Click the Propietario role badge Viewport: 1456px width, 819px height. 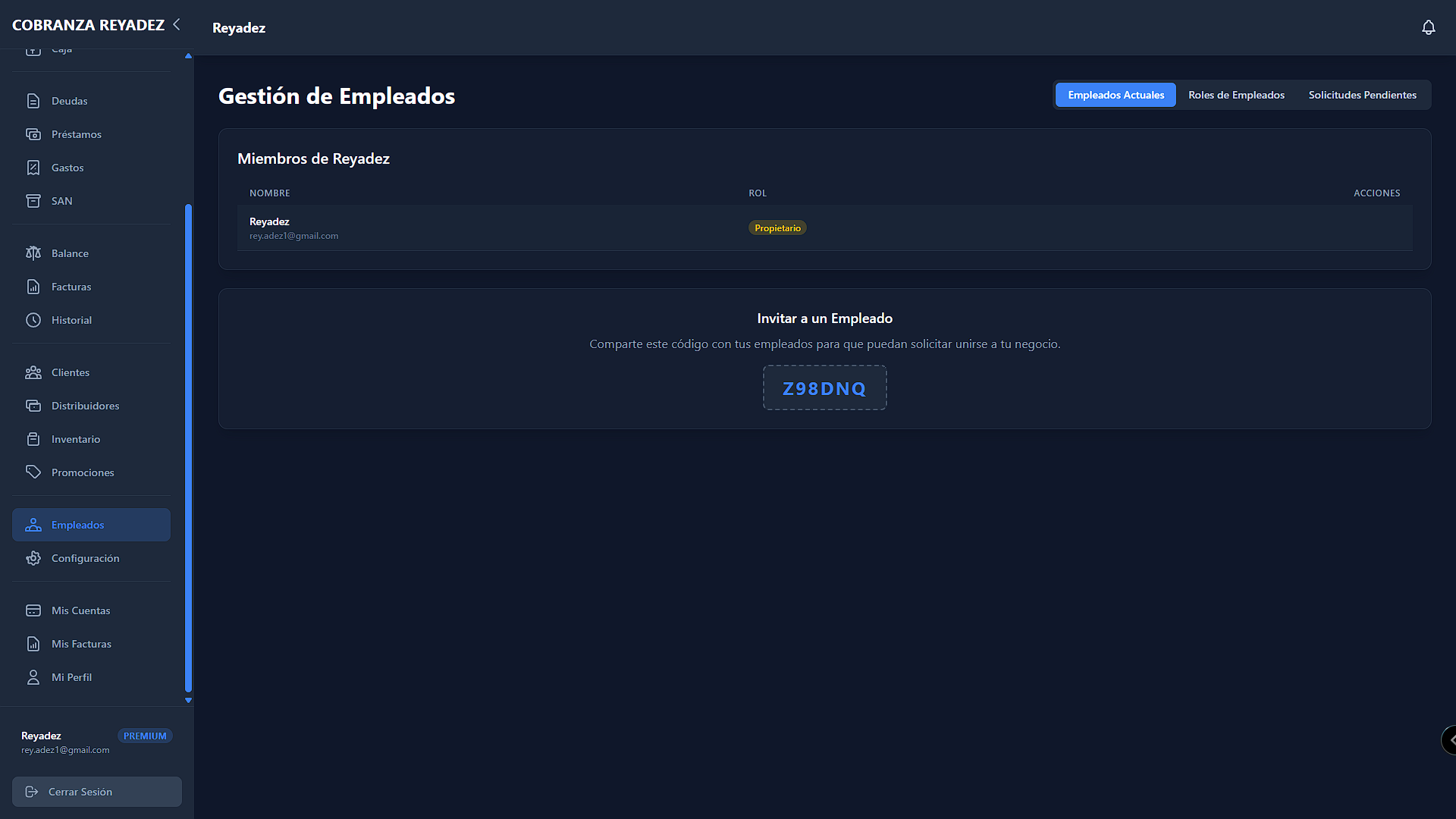click(777, 228)
